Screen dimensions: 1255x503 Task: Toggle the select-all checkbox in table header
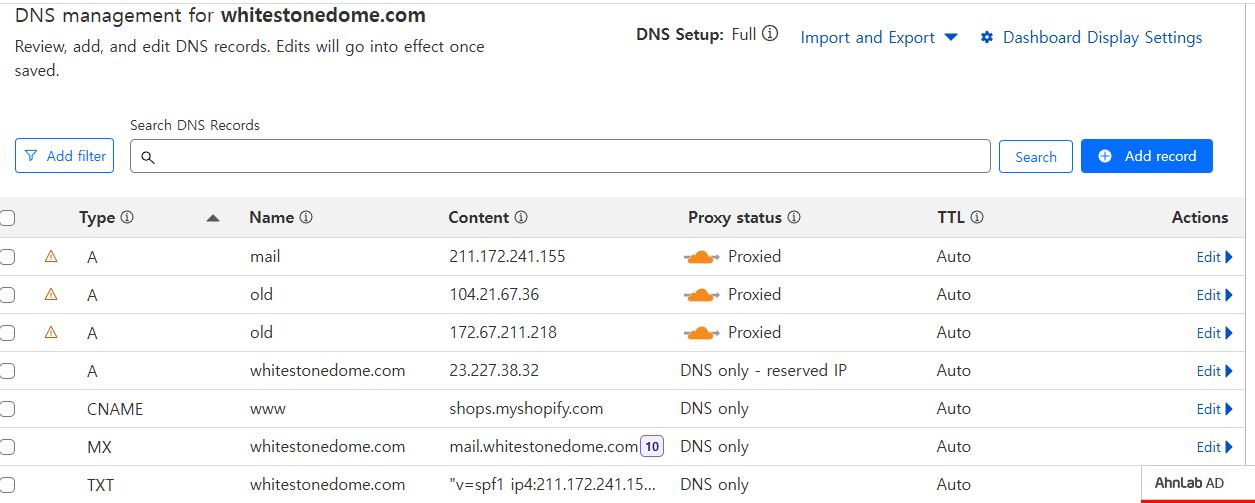7,218
